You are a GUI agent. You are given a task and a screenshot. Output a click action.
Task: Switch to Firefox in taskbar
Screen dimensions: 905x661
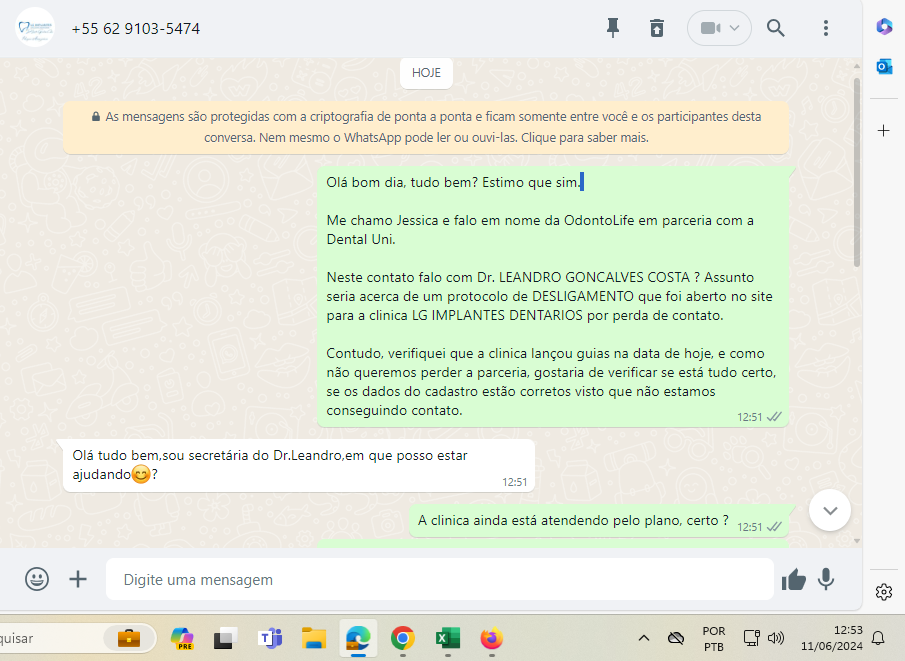(x=492, y=638)
